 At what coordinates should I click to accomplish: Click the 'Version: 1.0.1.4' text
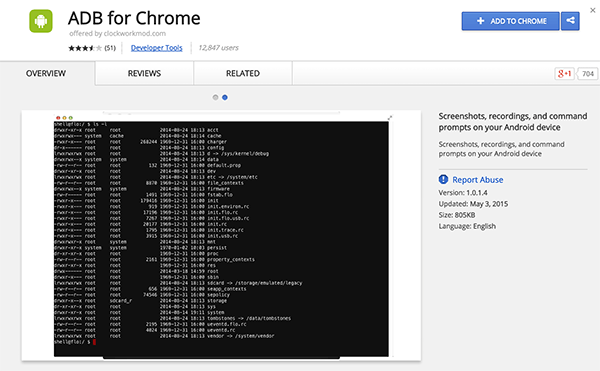(x=463, y=192)
